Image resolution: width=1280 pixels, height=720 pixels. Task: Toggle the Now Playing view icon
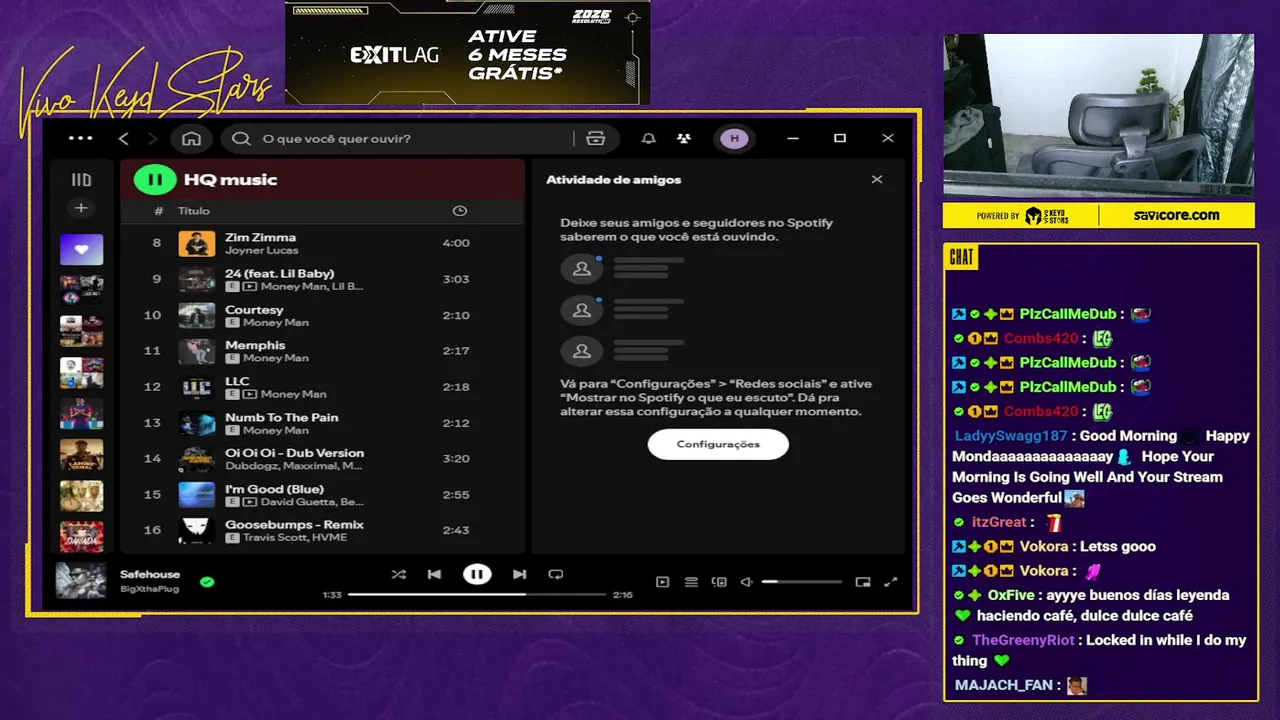coord(662,582)
